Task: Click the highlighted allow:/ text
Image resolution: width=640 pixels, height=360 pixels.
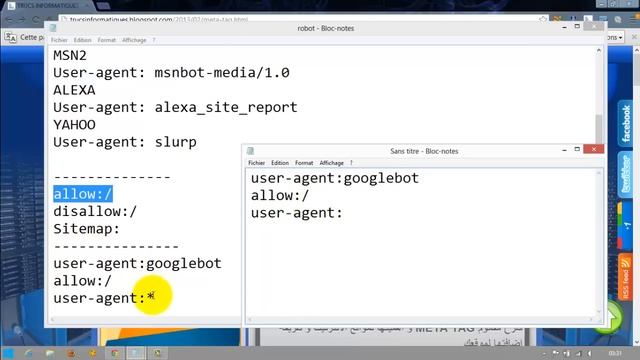Action: 83,194
